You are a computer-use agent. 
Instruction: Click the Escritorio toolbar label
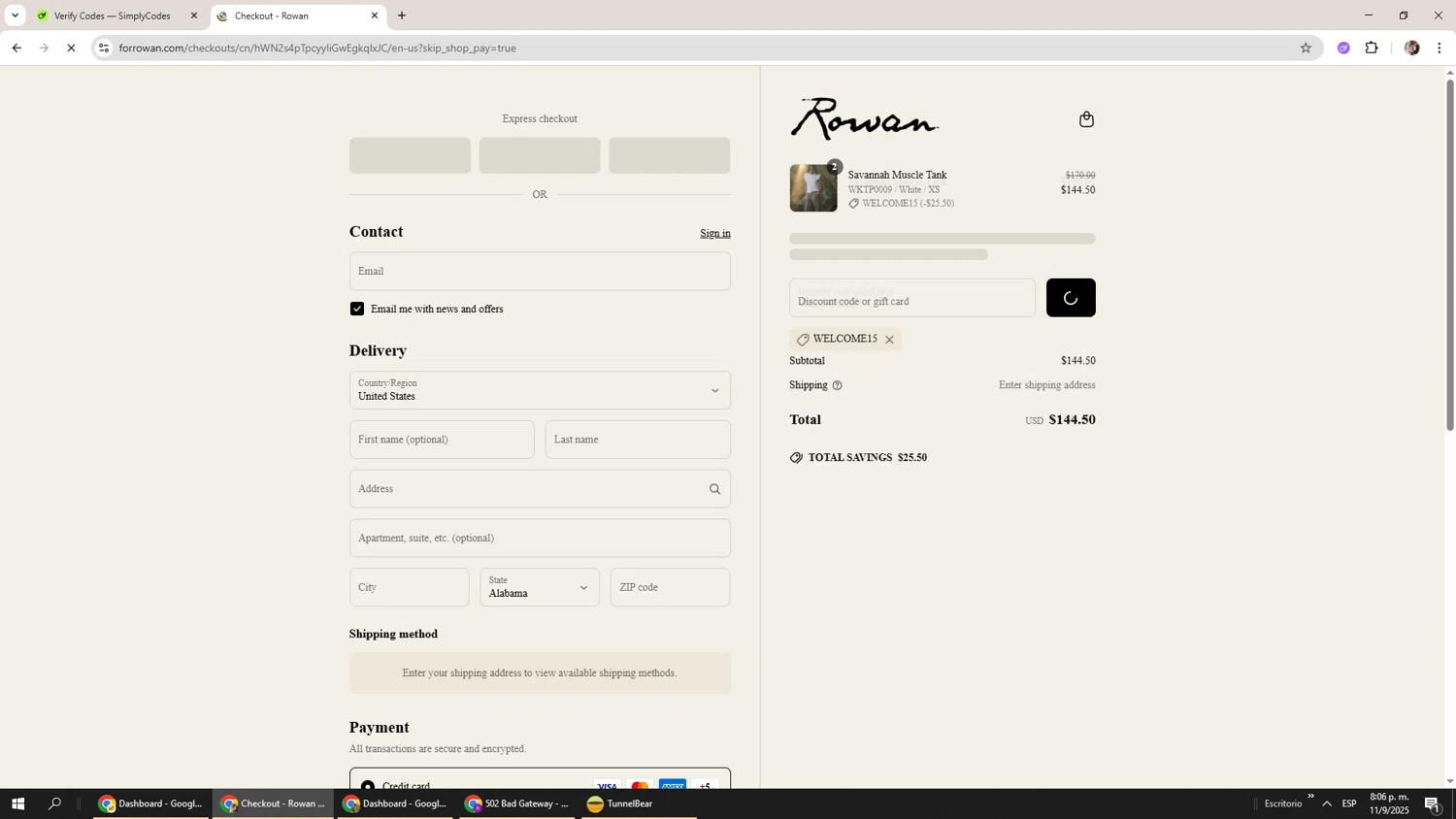click(x=1283, y=803)
